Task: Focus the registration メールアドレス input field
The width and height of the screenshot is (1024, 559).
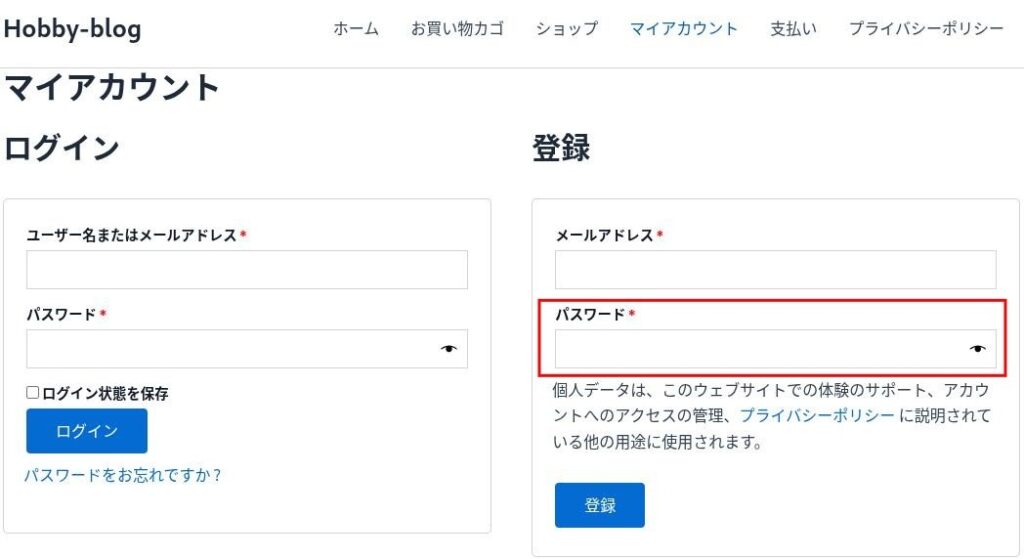Action: [775, 270]
